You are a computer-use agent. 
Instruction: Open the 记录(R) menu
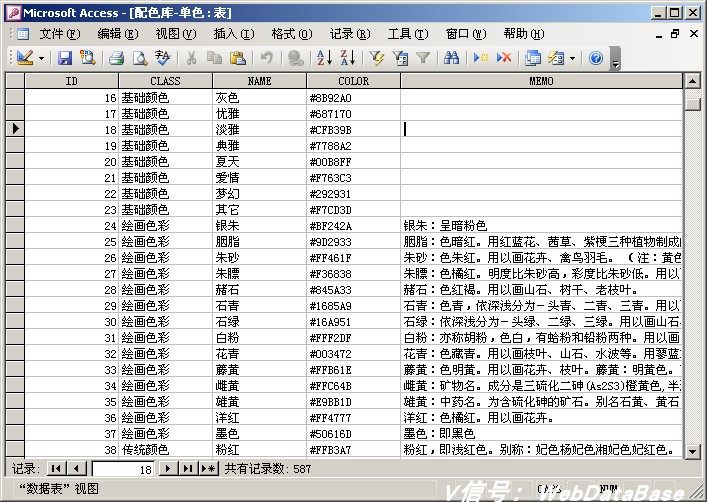point(349,34)
